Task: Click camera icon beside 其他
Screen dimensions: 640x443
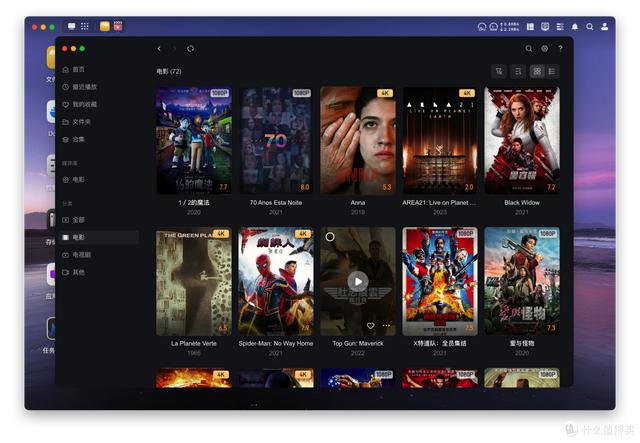Action: 65,272
